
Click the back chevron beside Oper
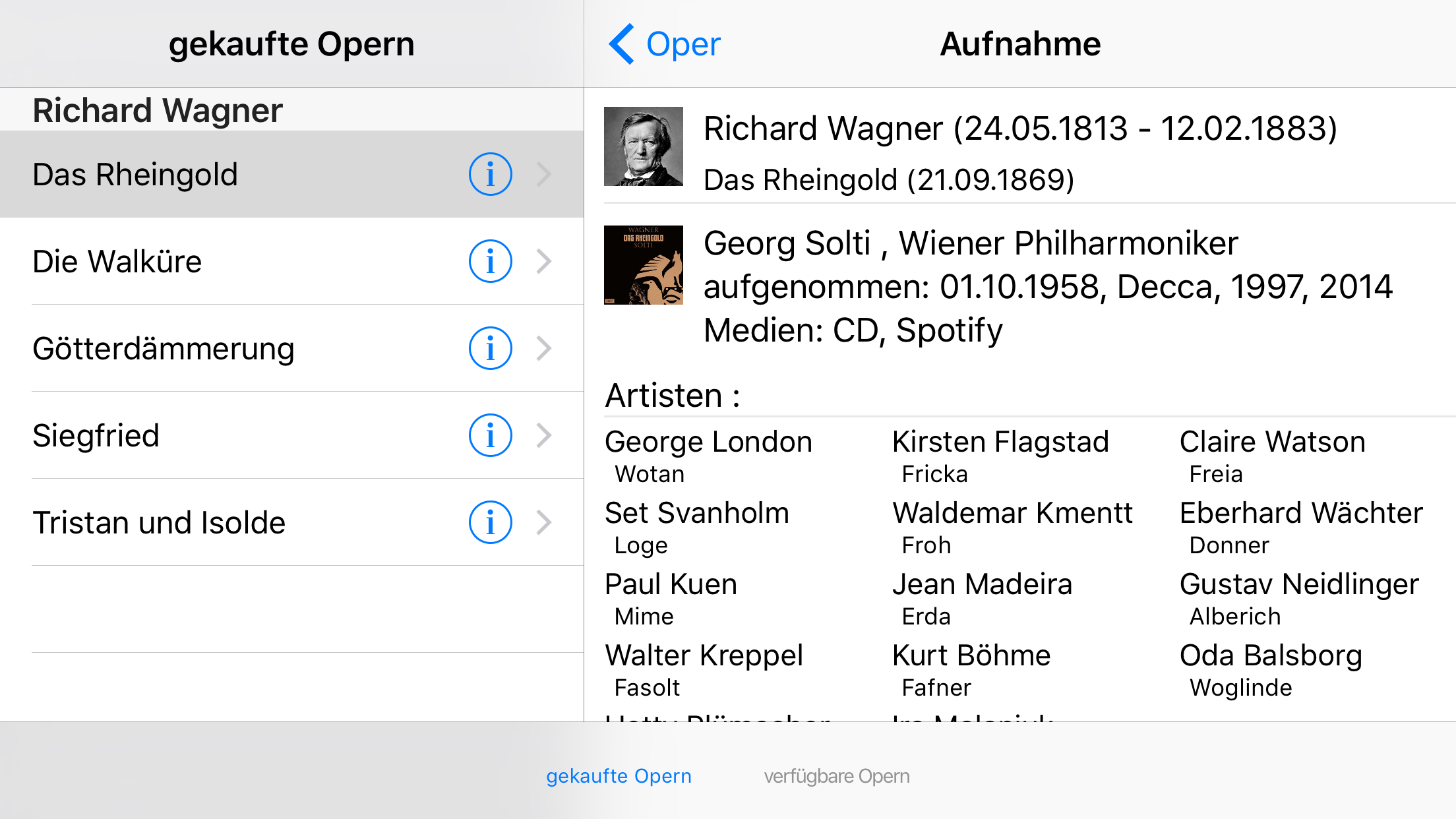click(x=622, y=44)
